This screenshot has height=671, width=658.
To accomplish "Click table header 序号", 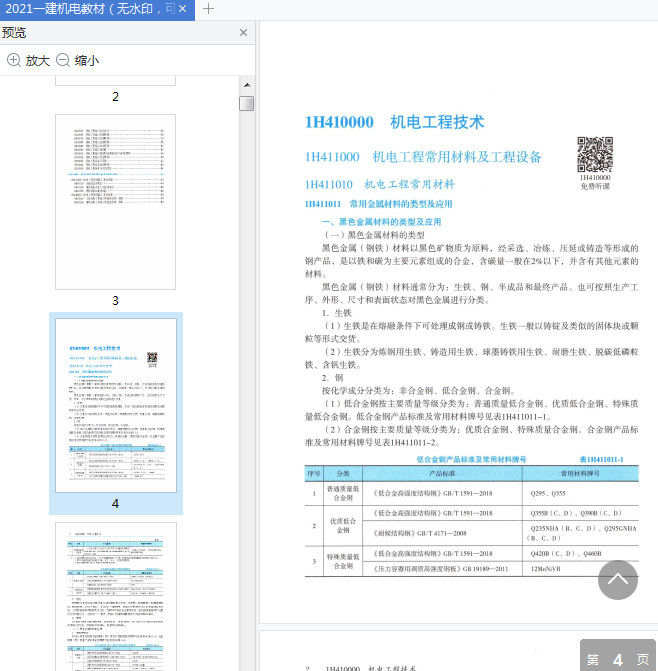I will click(x=314, y=473).
